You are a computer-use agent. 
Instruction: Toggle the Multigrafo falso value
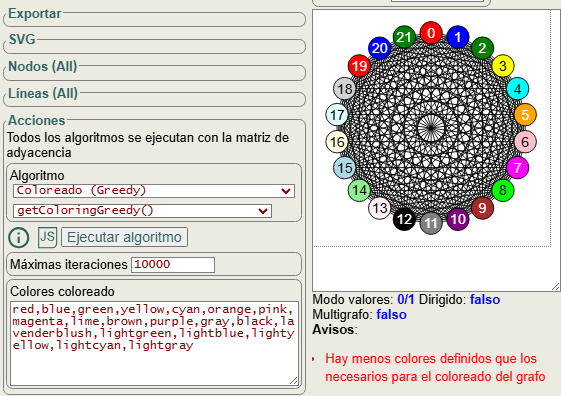point(391,315)
